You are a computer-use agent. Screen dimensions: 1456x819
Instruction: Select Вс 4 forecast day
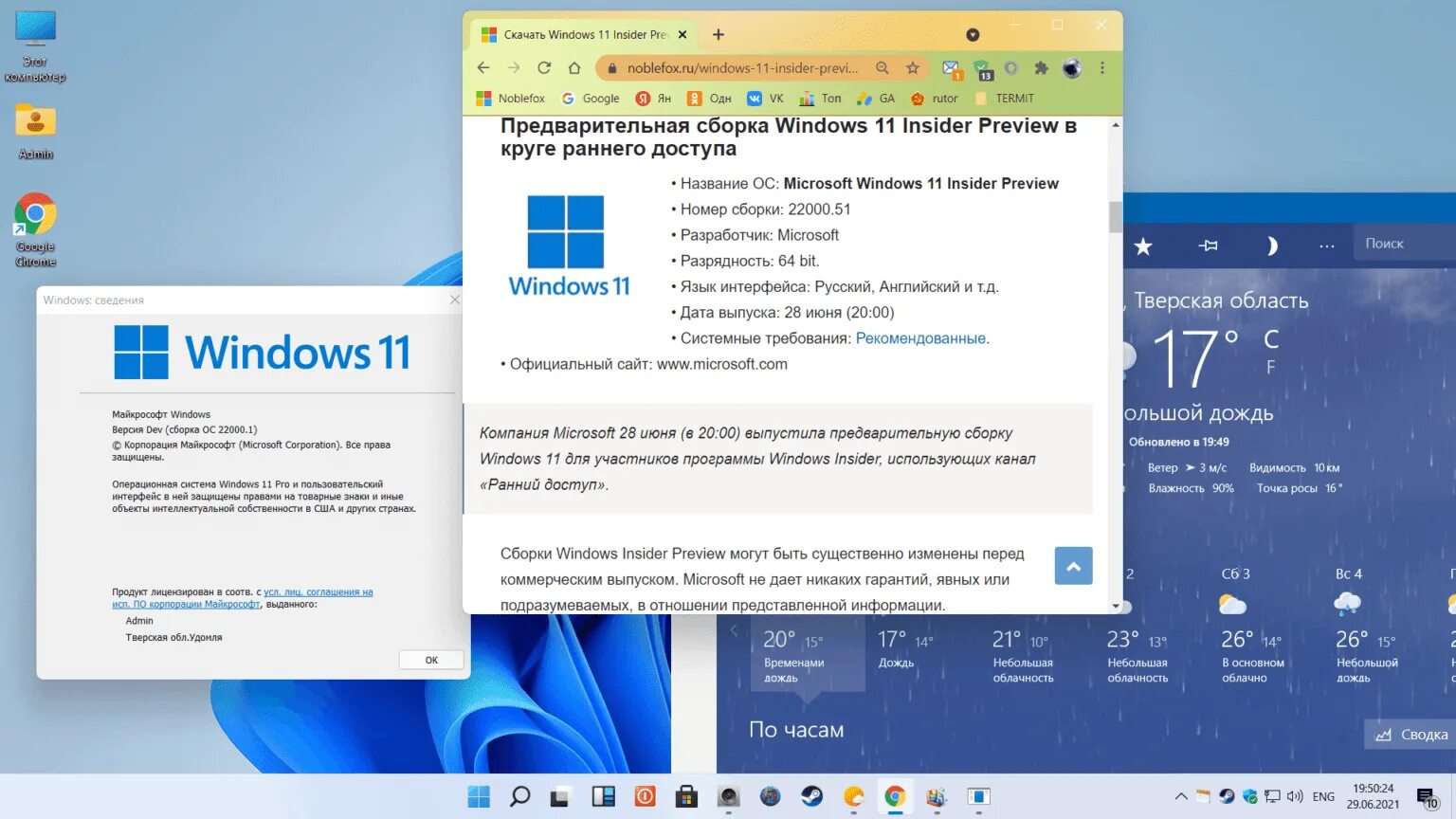[x=1366, y=628]
